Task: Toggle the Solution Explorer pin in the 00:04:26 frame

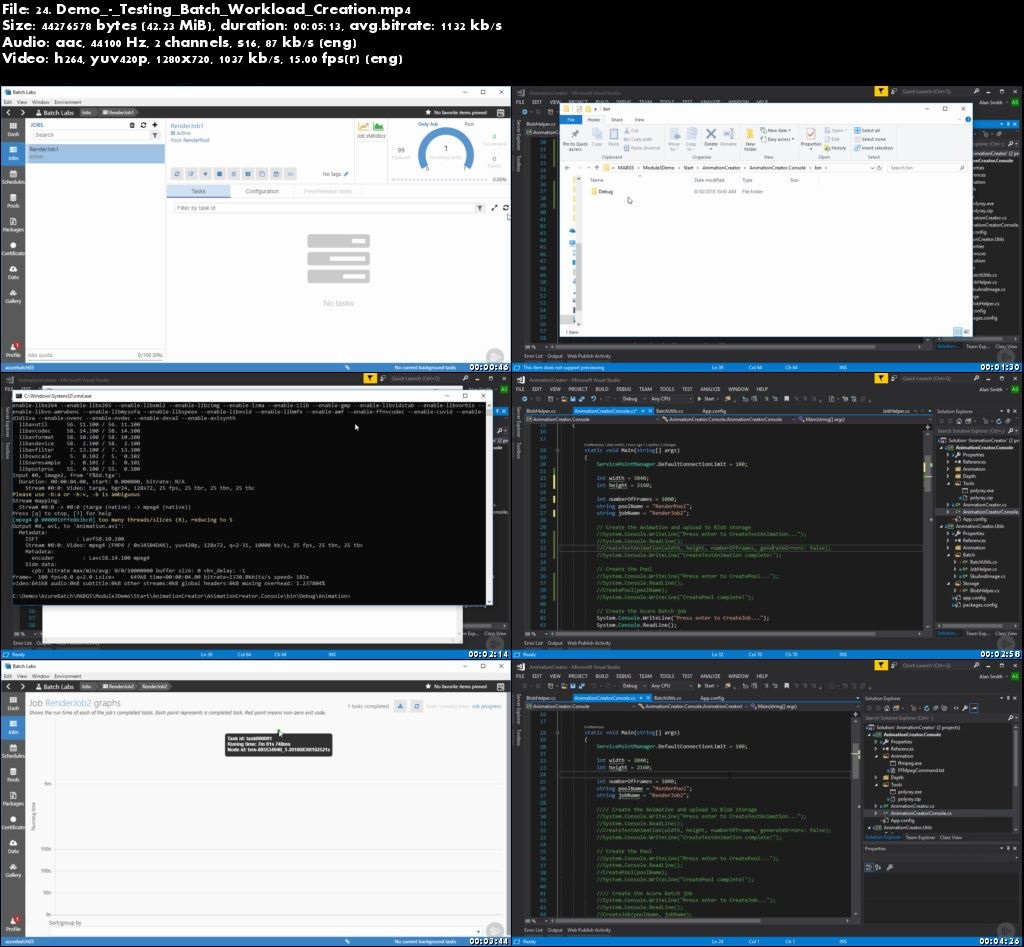Action: coord(1008,698)
